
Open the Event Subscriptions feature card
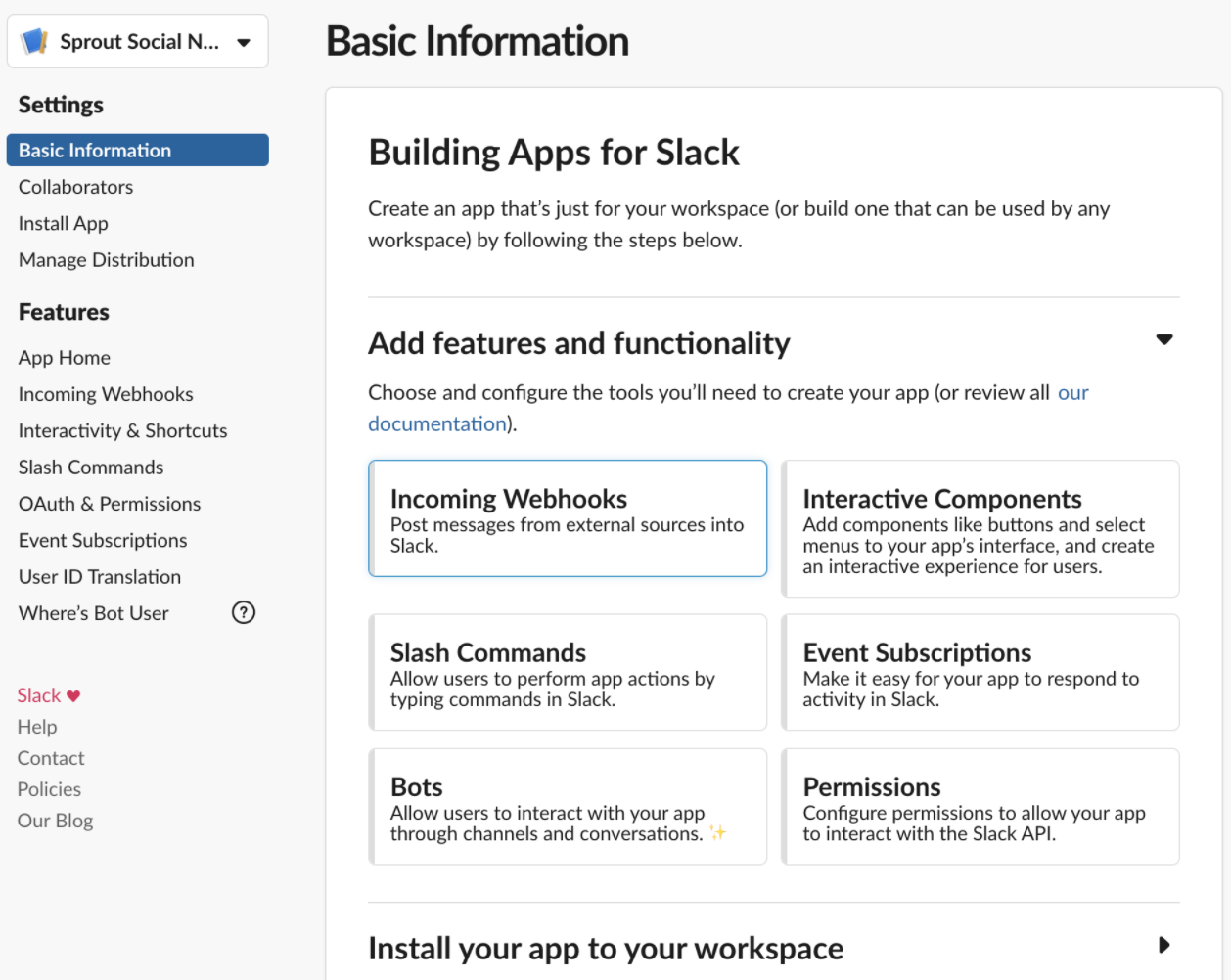(x=980, y=672)
